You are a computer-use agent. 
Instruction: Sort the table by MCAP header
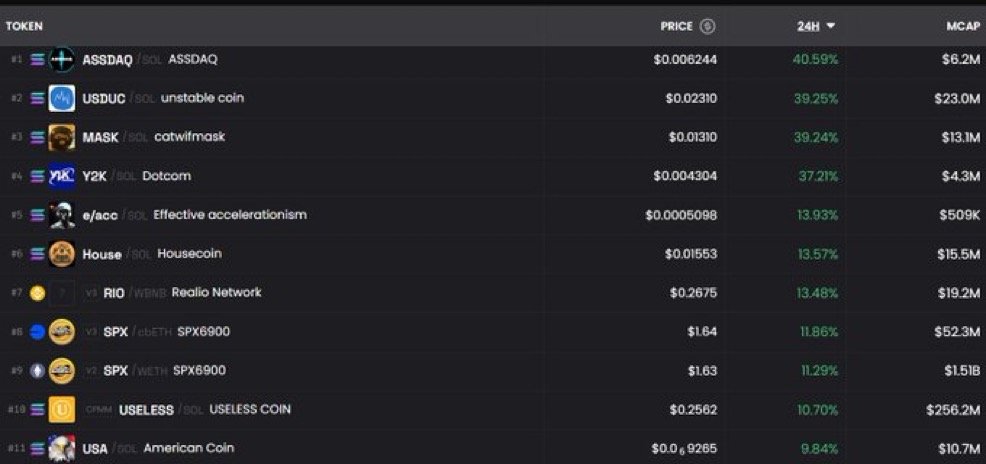(x=963, y=26)
